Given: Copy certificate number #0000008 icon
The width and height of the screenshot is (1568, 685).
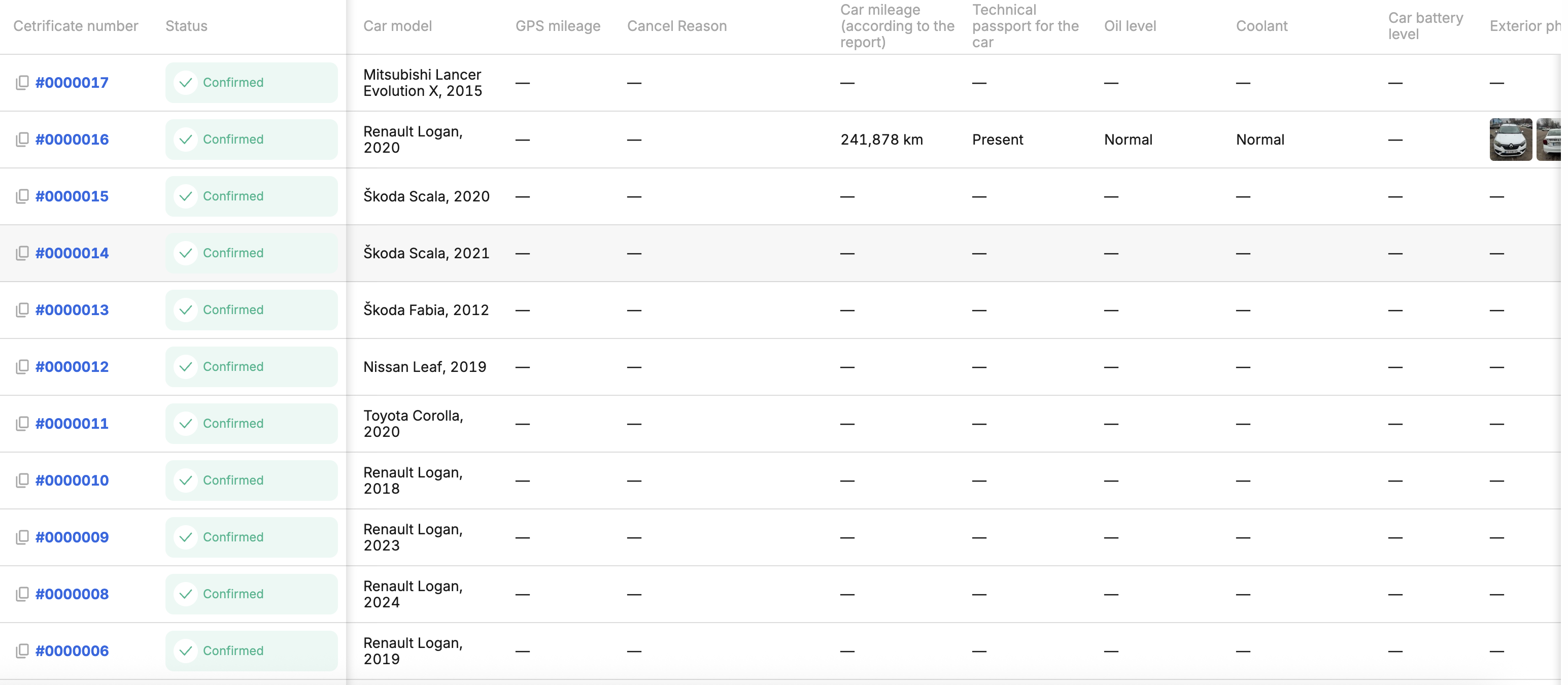Looking at the screenshot, I should [x=22, y=594].
